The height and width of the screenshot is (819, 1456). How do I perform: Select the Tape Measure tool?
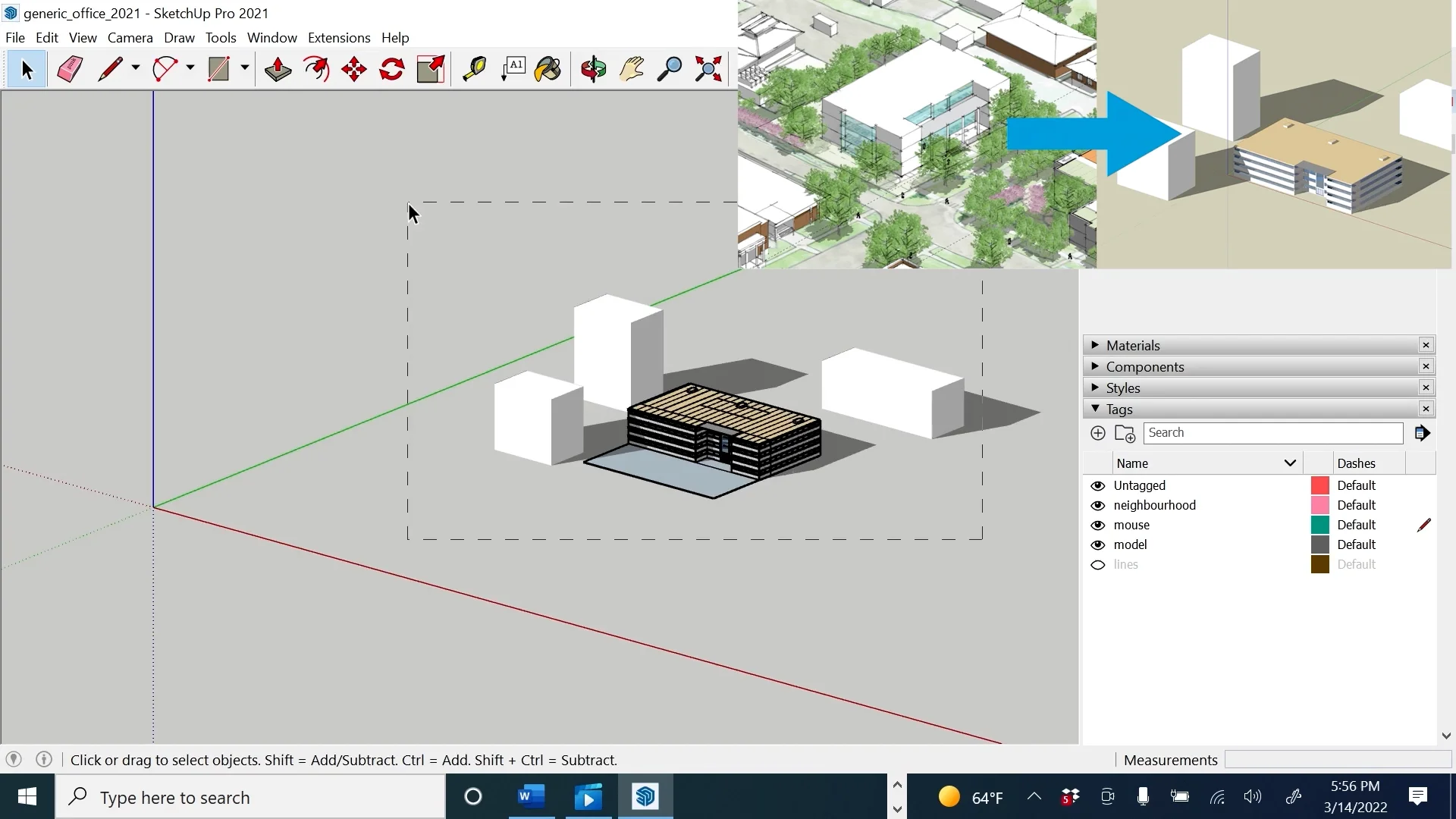tap(474, 69)
